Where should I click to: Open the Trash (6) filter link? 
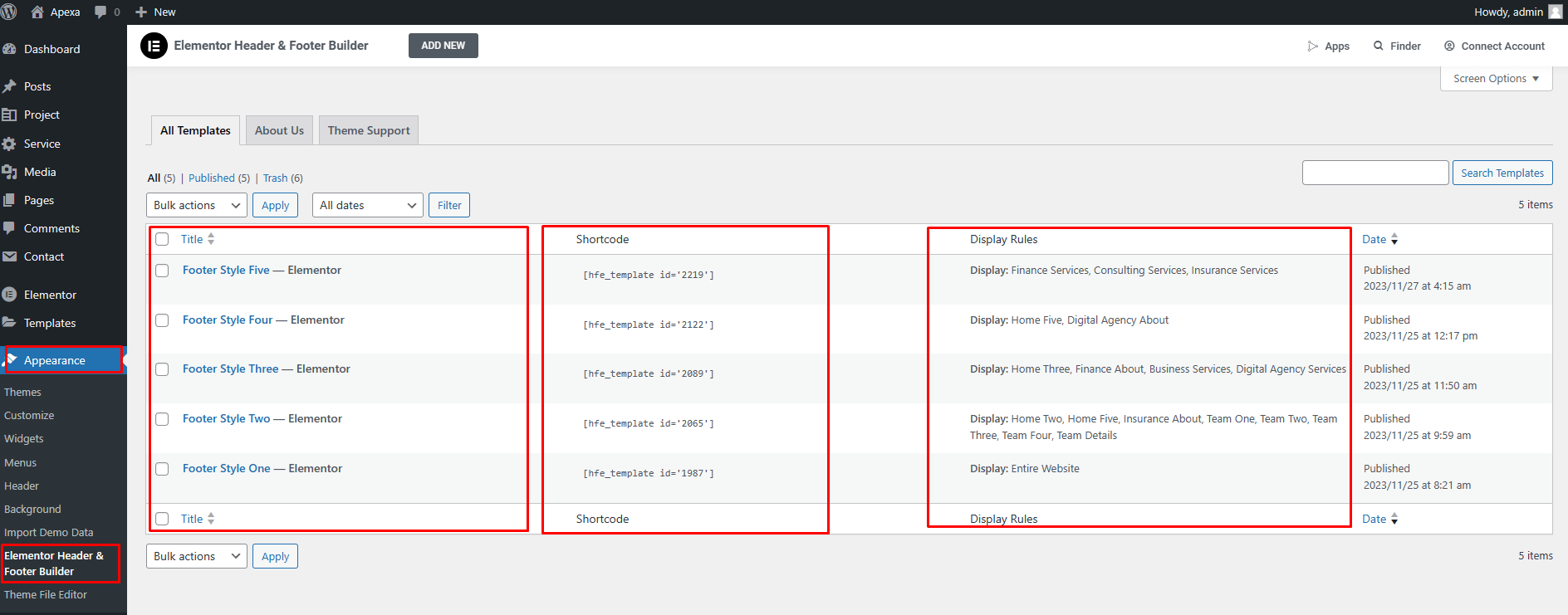[x=283, y=178]
